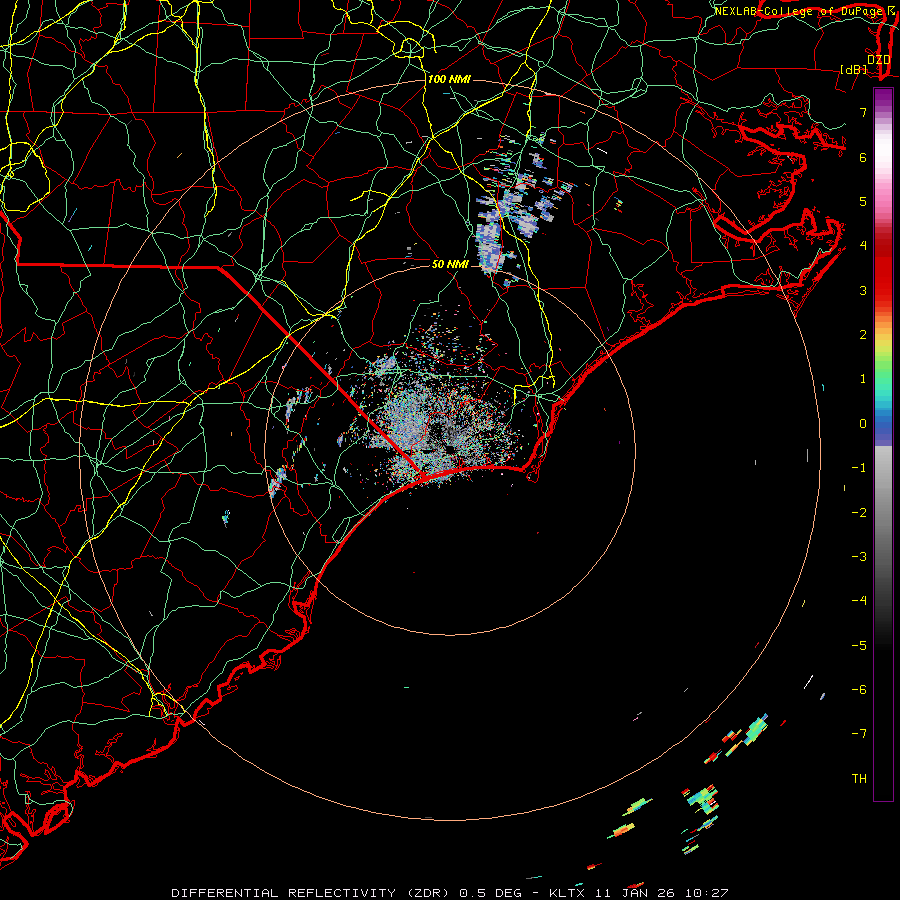Click the ZDR color scale bar
The width and height of the screenshot is (900, 900).
(883, 444)
